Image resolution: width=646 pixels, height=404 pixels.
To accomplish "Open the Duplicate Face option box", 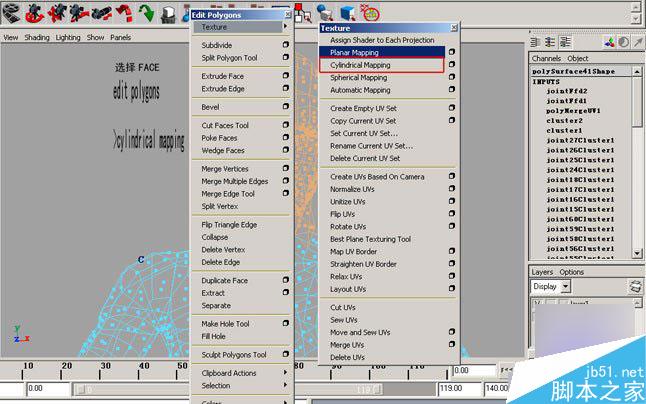I will point(286,280).
